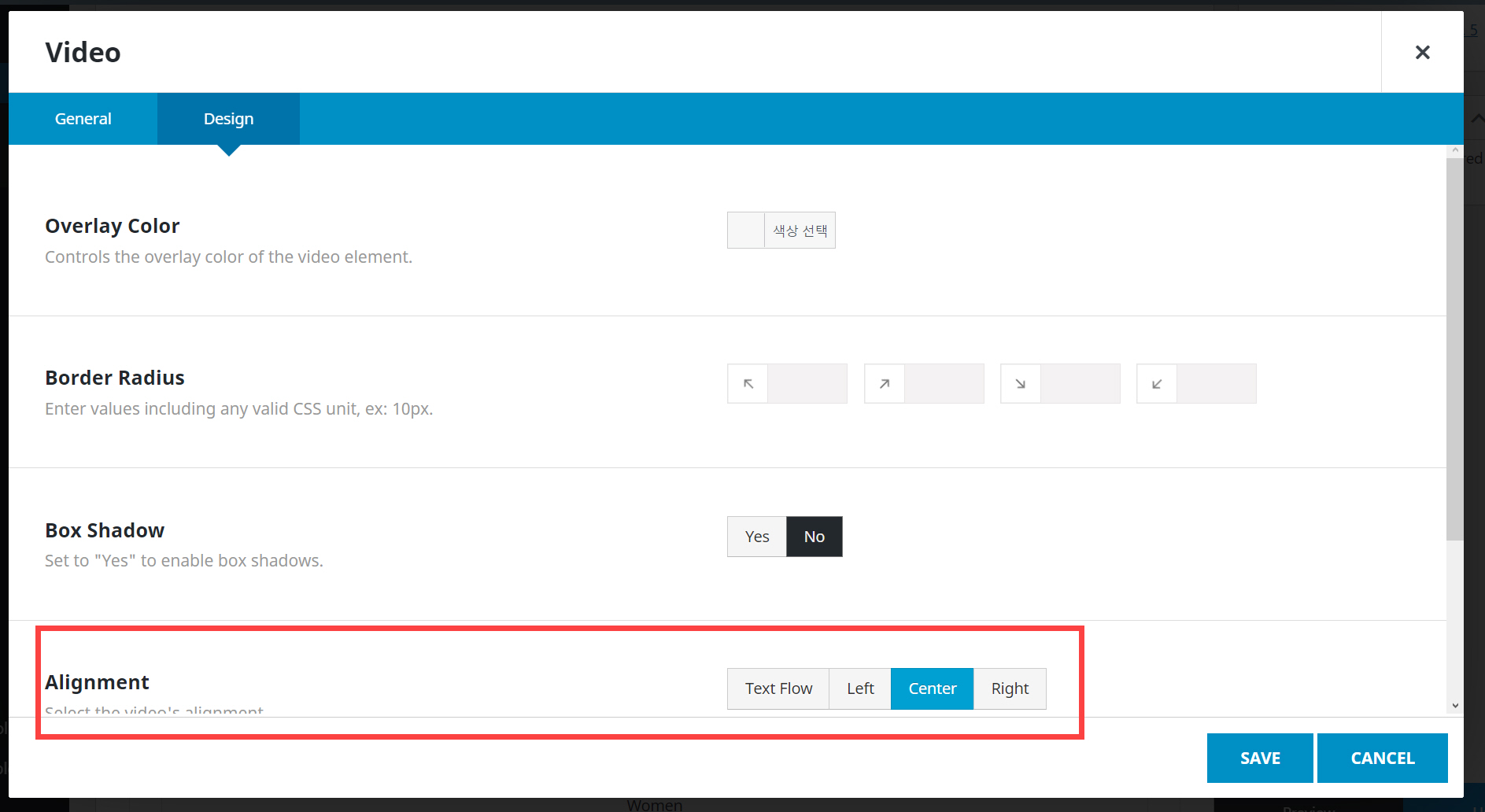
Task: Click the 색상 선택 color select button
Action: click(800, 230)
